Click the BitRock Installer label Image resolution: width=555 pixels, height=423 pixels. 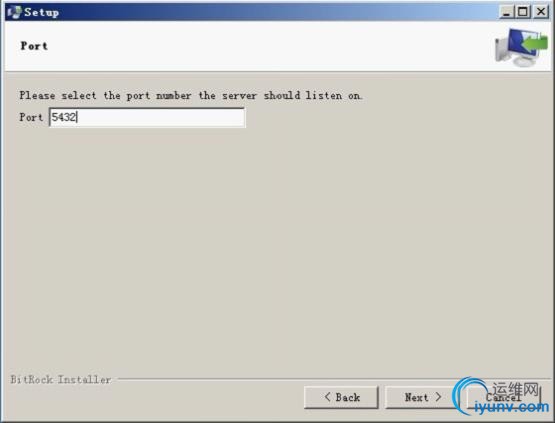61,379
